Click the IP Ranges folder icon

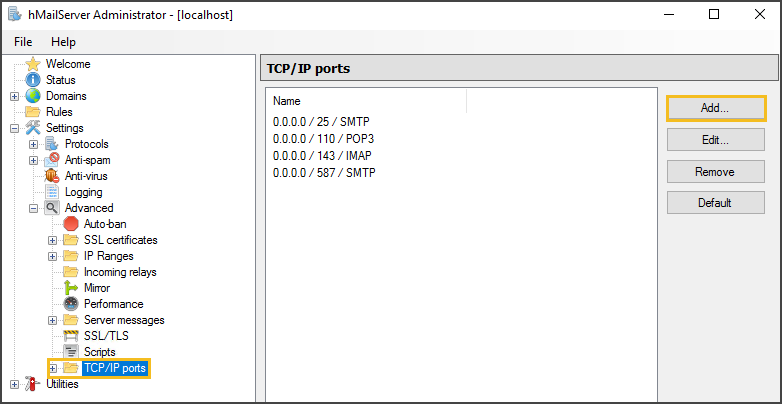[71, 256]
